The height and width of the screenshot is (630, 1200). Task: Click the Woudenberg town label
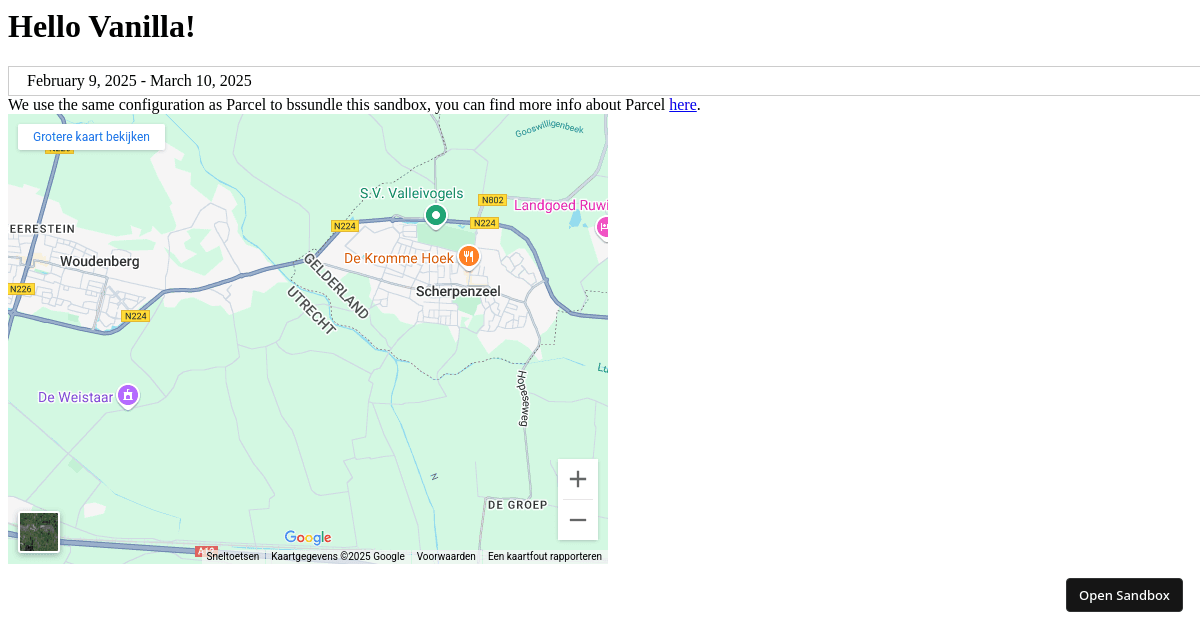(x=100, y=261)
